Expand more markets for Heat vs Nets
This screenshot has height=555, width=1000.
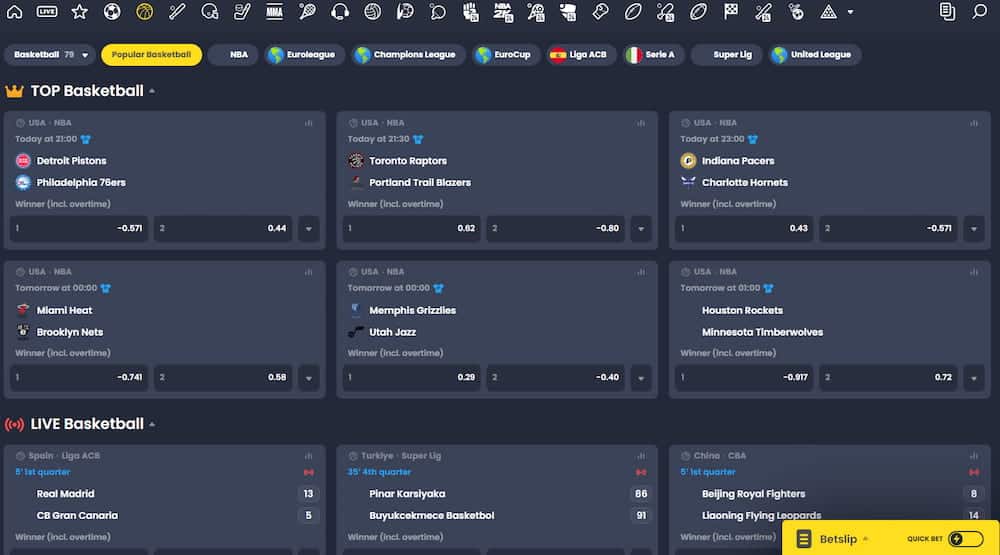(309, 378)
